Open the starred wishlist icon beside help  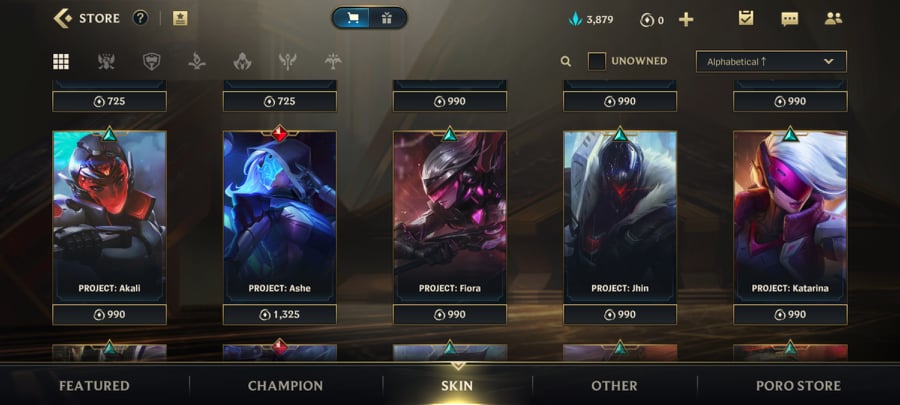click(x=180, y=18)
